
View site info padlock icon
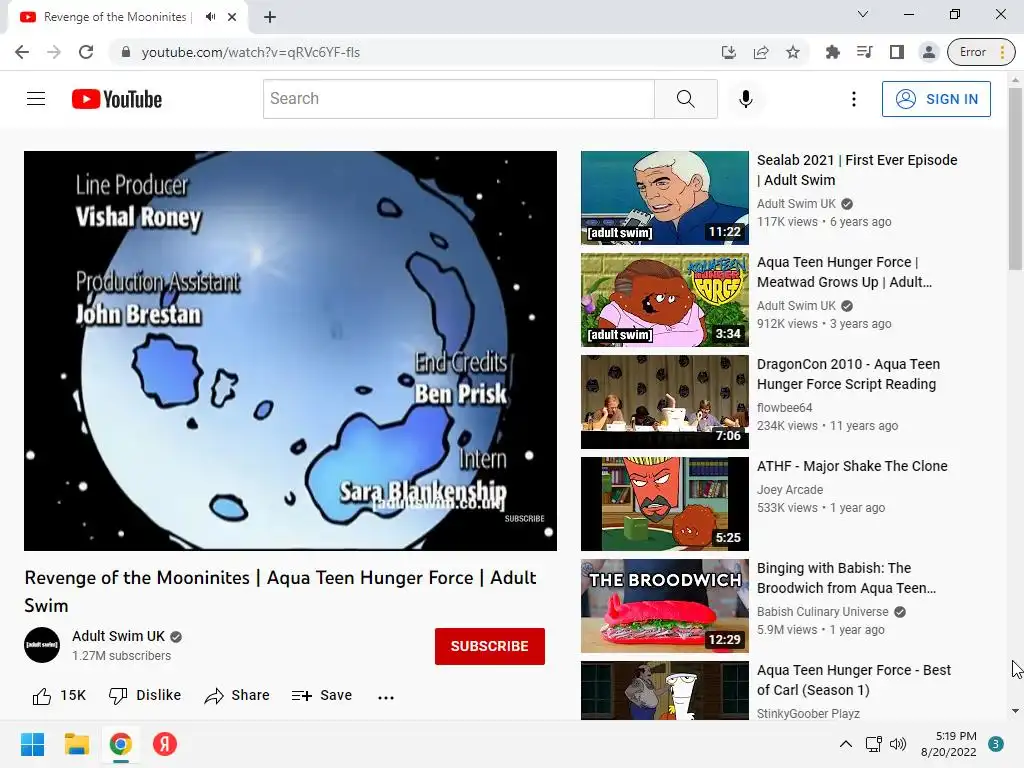point(125,52)
